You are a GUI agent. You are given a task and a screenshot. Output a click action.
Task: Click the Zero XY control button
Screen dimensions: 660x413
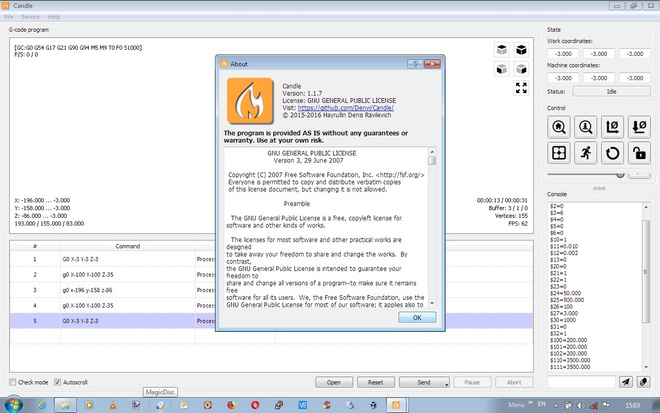click(x=612, y=127)
